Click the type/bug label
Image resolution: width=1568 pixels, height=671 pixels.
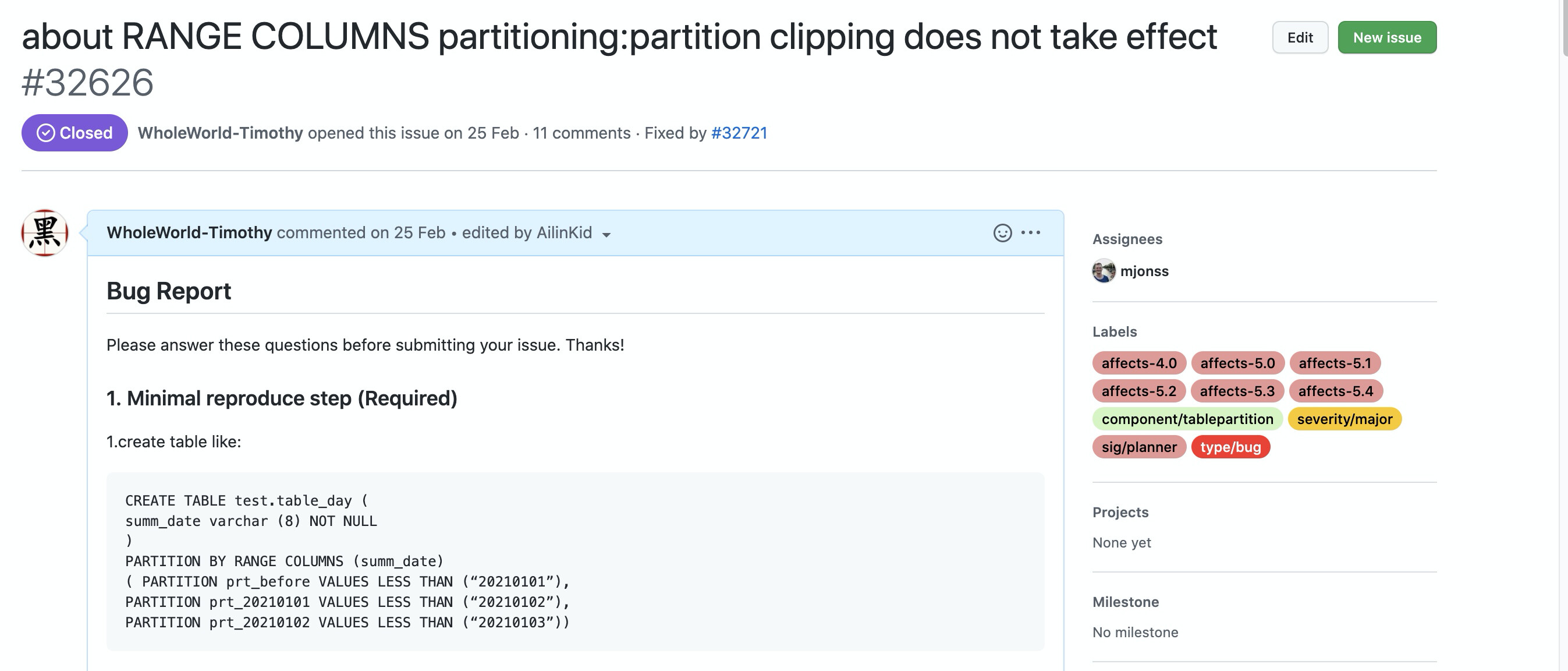click(x=1230, y=447)
